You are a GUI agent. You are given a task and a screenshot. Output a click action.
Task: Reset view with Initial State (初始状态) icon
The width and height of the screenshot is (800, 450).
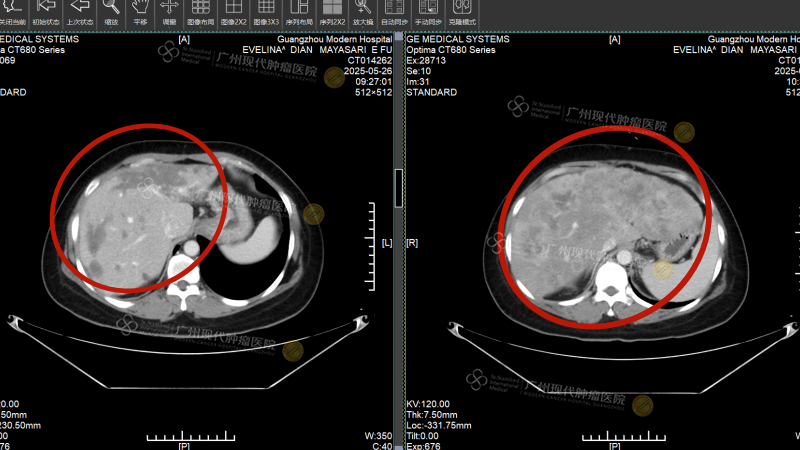click(x=45, y=10)
